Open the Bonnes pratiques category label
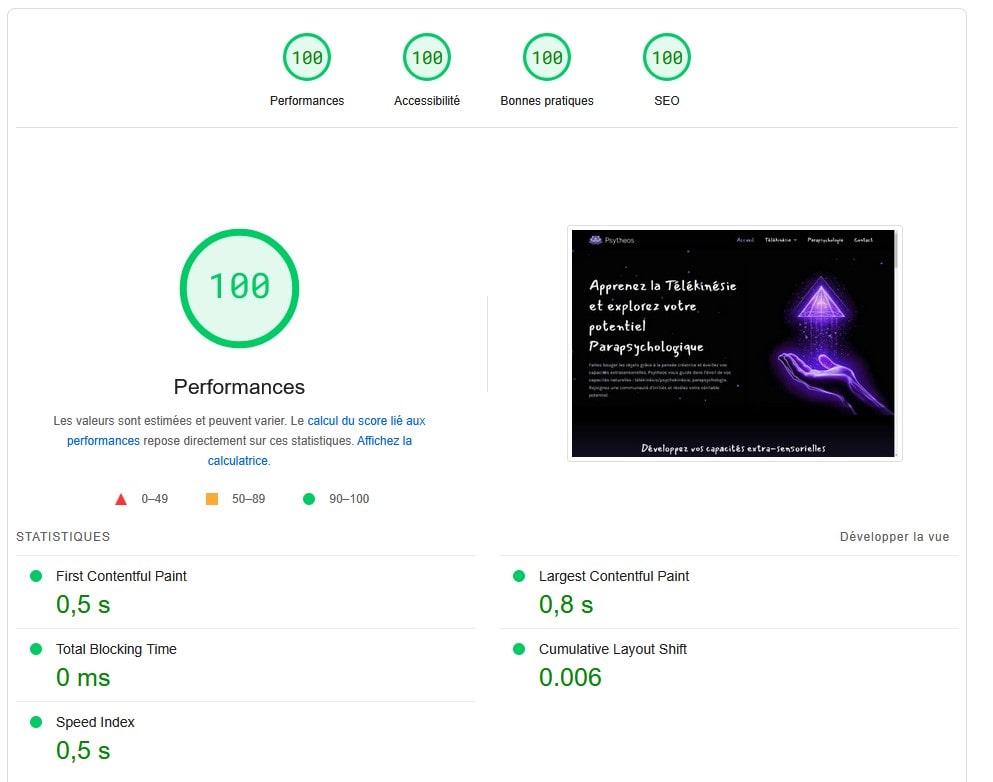993x782 pixels. tap(547, 101)
